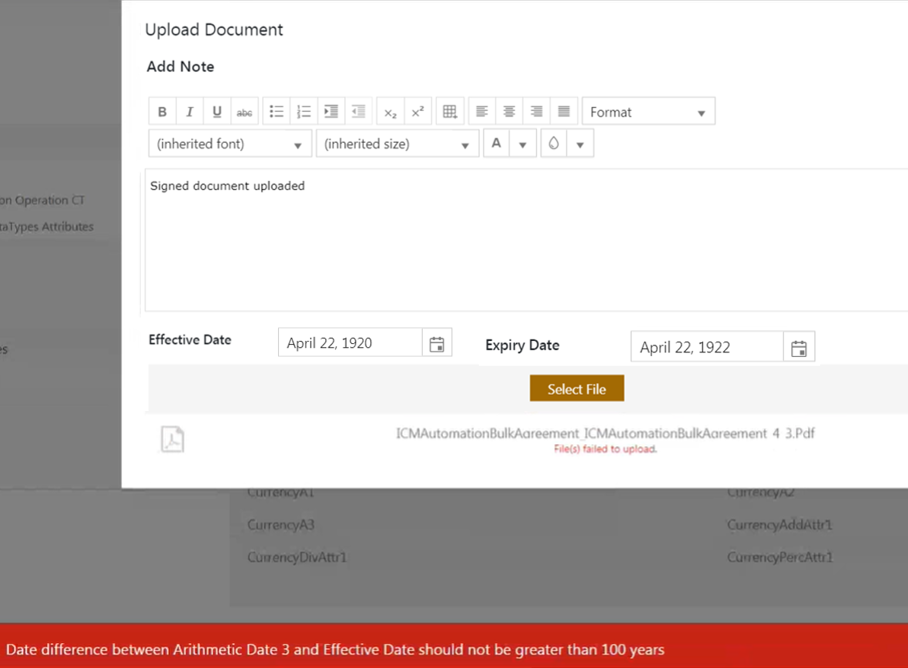
Task: Insert a bulleted list in the note
Action: [x=277, y=112]
